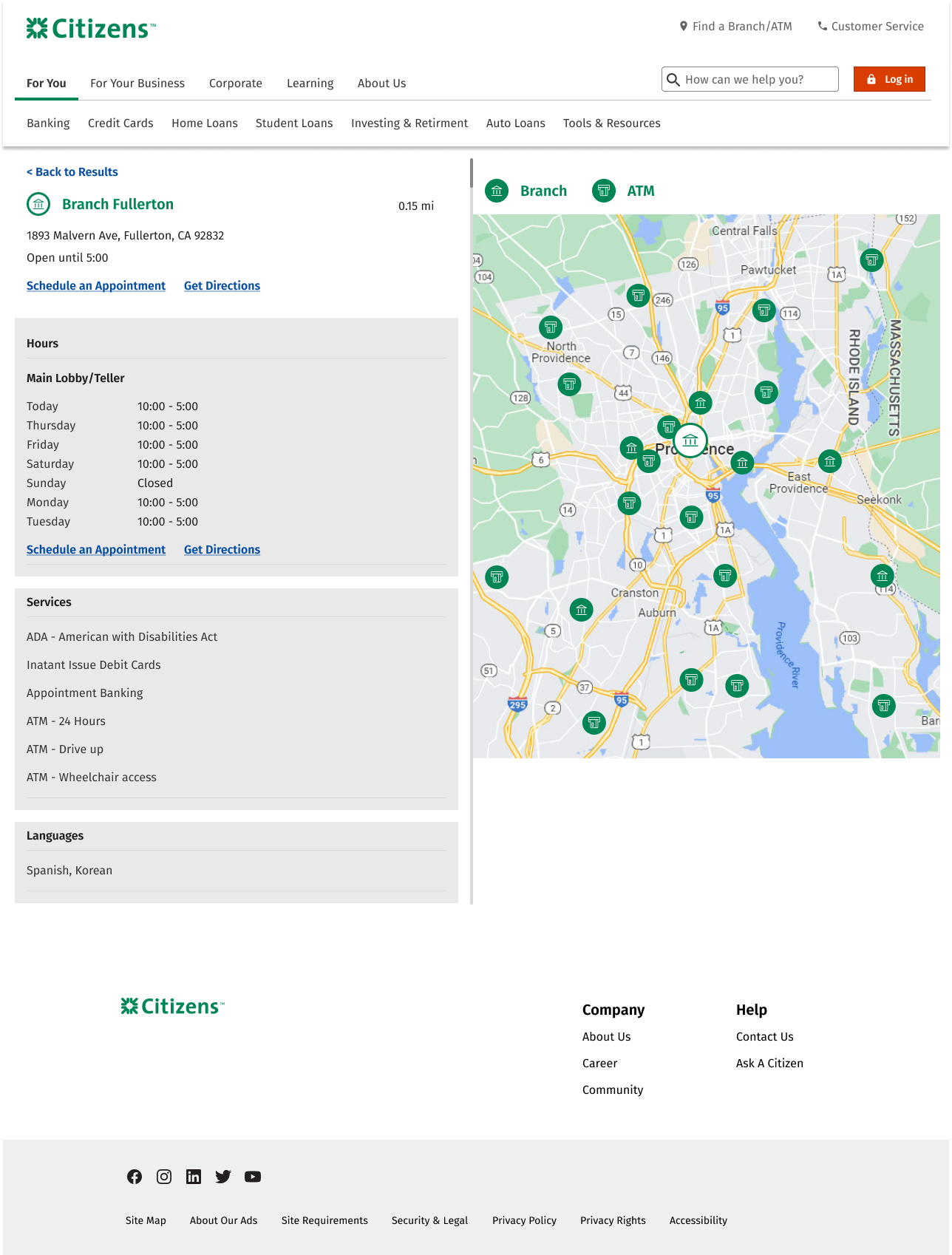
Task: Click the Branch legend icon above map
Action: click(x=497, y=191)
